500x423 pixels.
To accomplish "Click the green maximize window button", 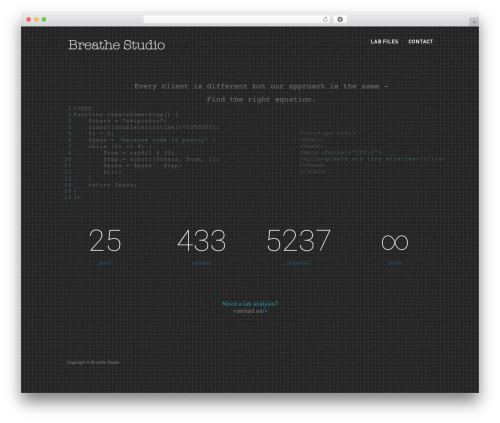I will pyautogui.click(x=44, y=19).
